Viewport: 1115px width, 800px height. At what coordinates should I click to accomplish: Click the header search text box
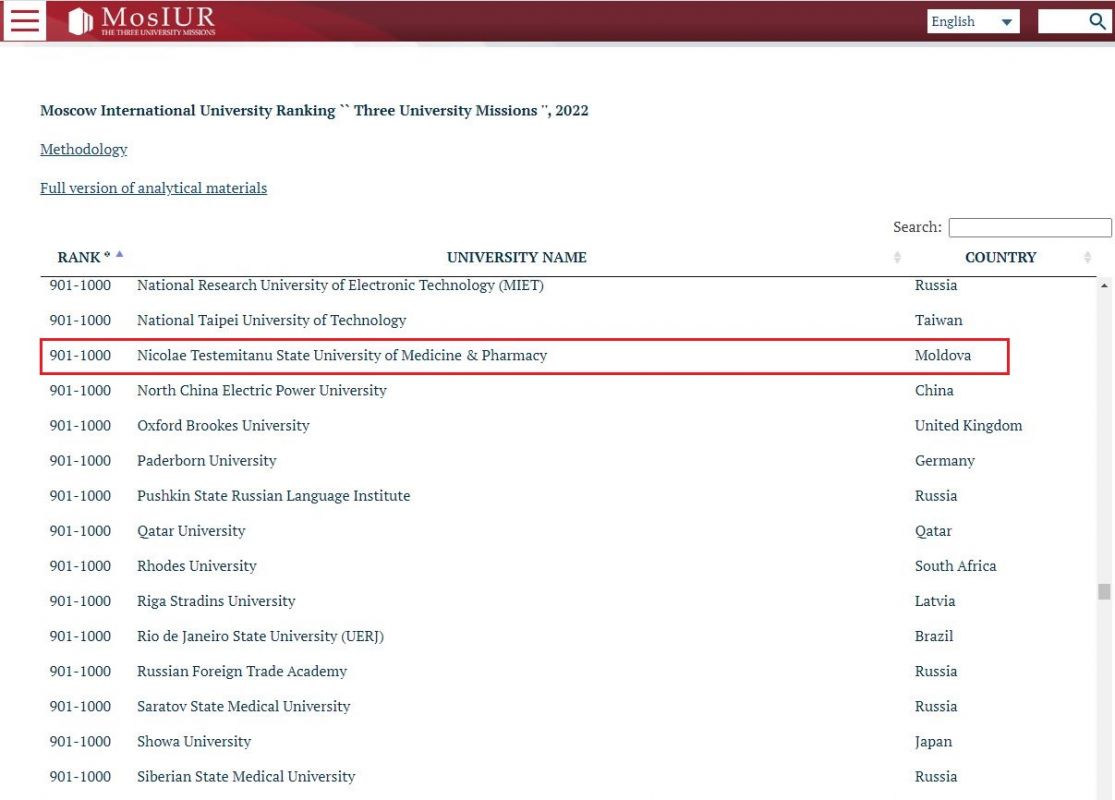(1061, 22)
